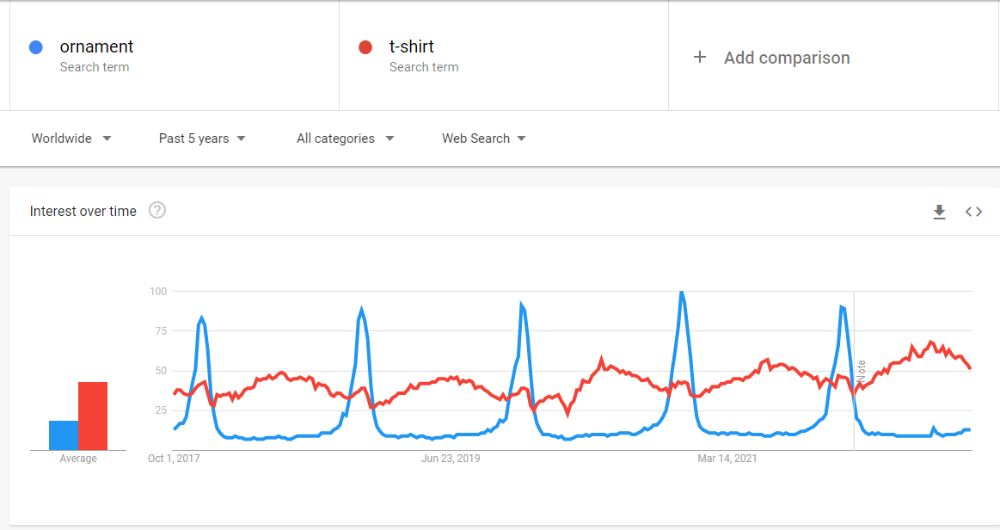
Task: Click the blue dot for ornament
Action: pyautogui.click(x=36, y=47)
